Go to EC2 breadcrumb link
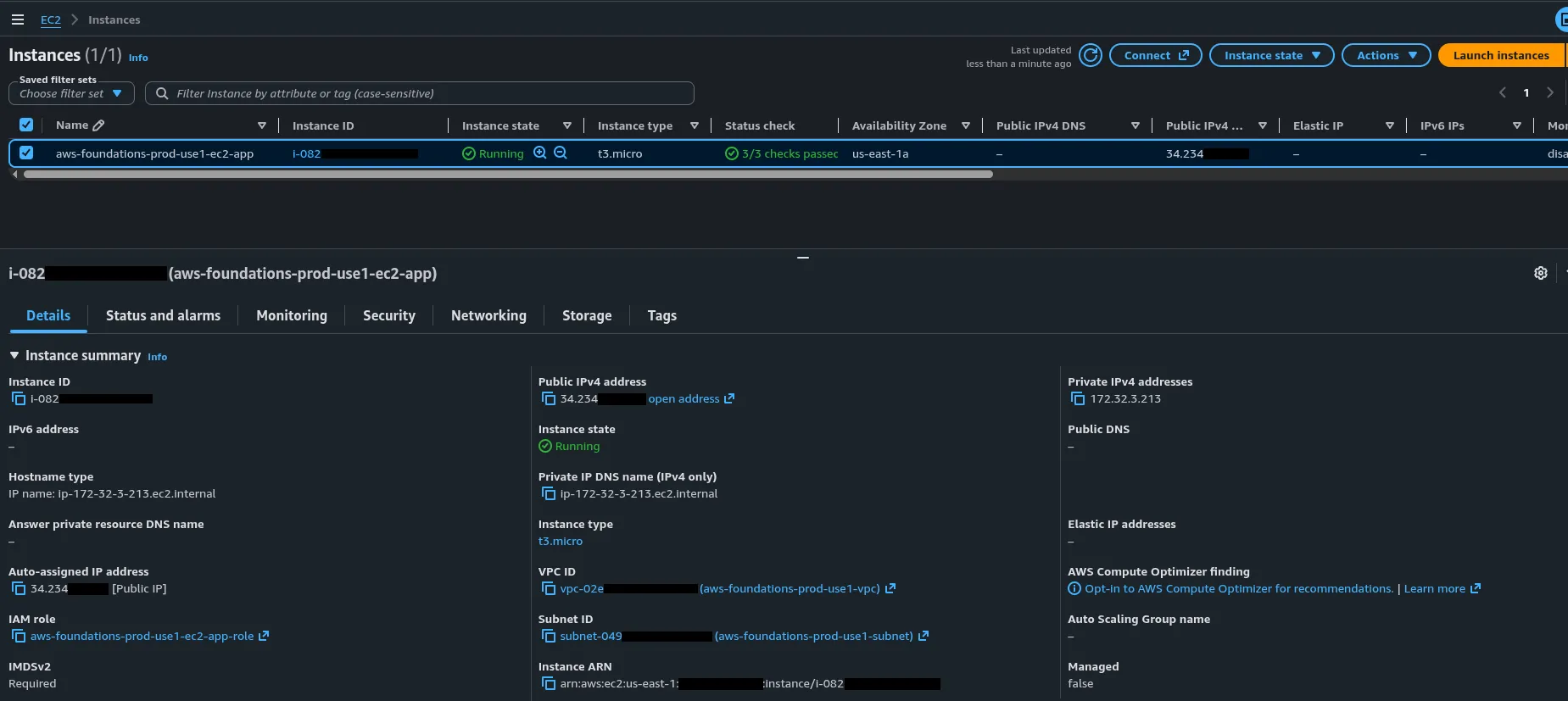The image size is (1568, 701). (x=51, y=19)
